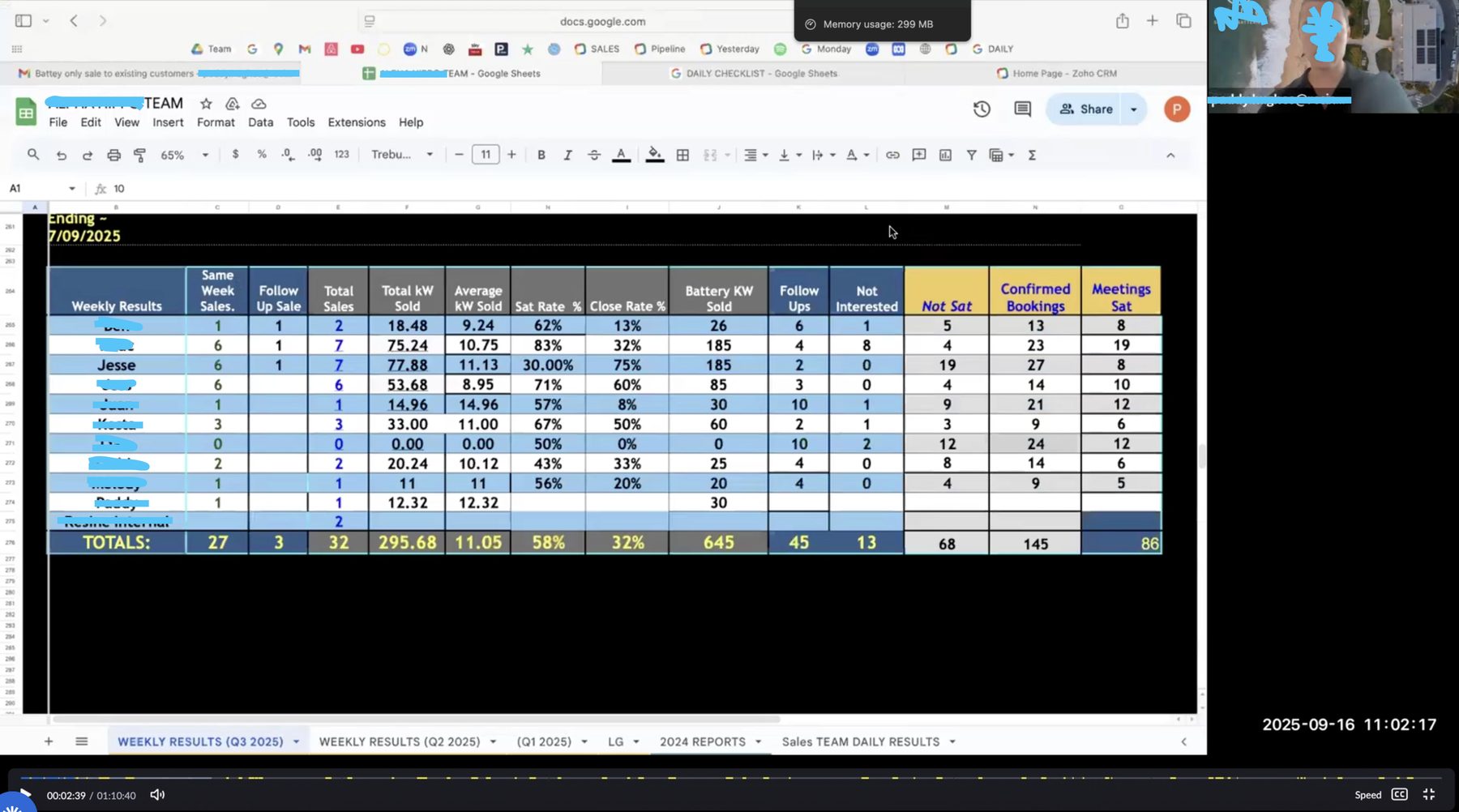Click the browser share icon
The width and height of the screenshot is (1459, 812).
coord(1122,21)
